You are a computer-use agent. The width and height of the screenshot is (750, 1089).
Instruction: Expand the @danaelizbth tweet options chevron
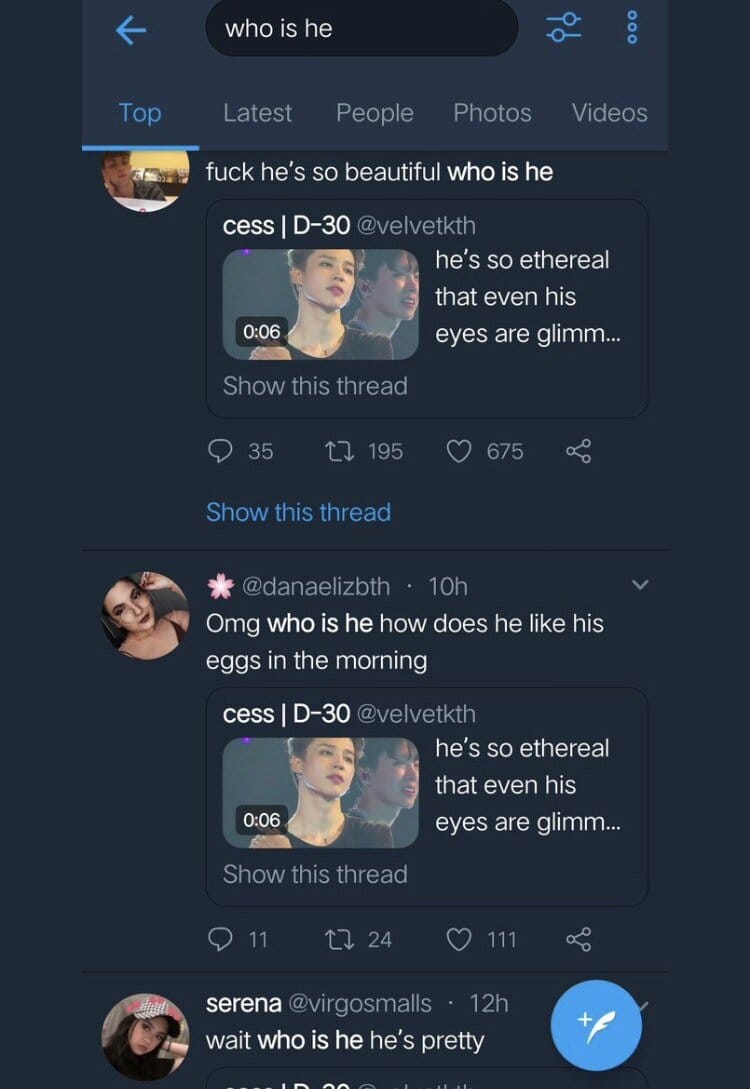pos(640,585)
